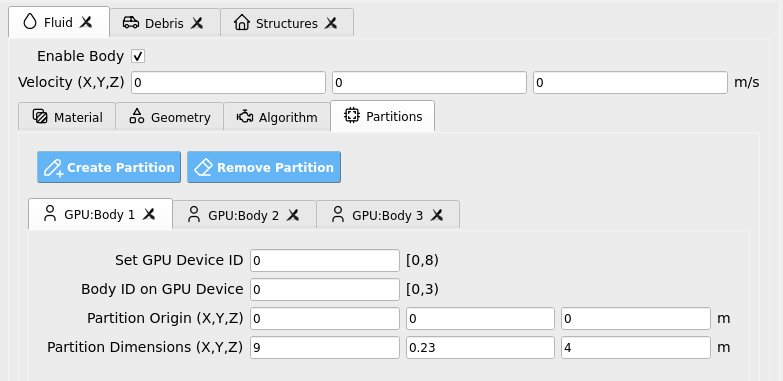This screenshot has width=783, height=381.
Task: Switch to the Material tab
Action: (67, 117)
